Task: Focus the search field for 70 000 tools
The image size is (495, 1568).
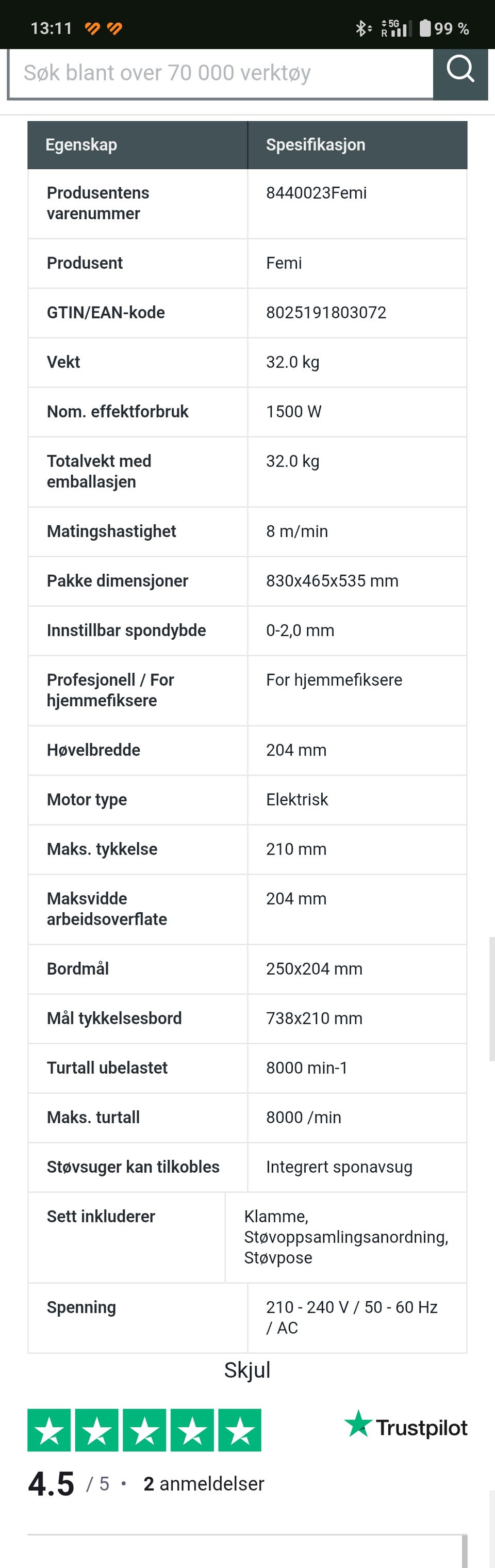Action: click(x=221, y=73)
